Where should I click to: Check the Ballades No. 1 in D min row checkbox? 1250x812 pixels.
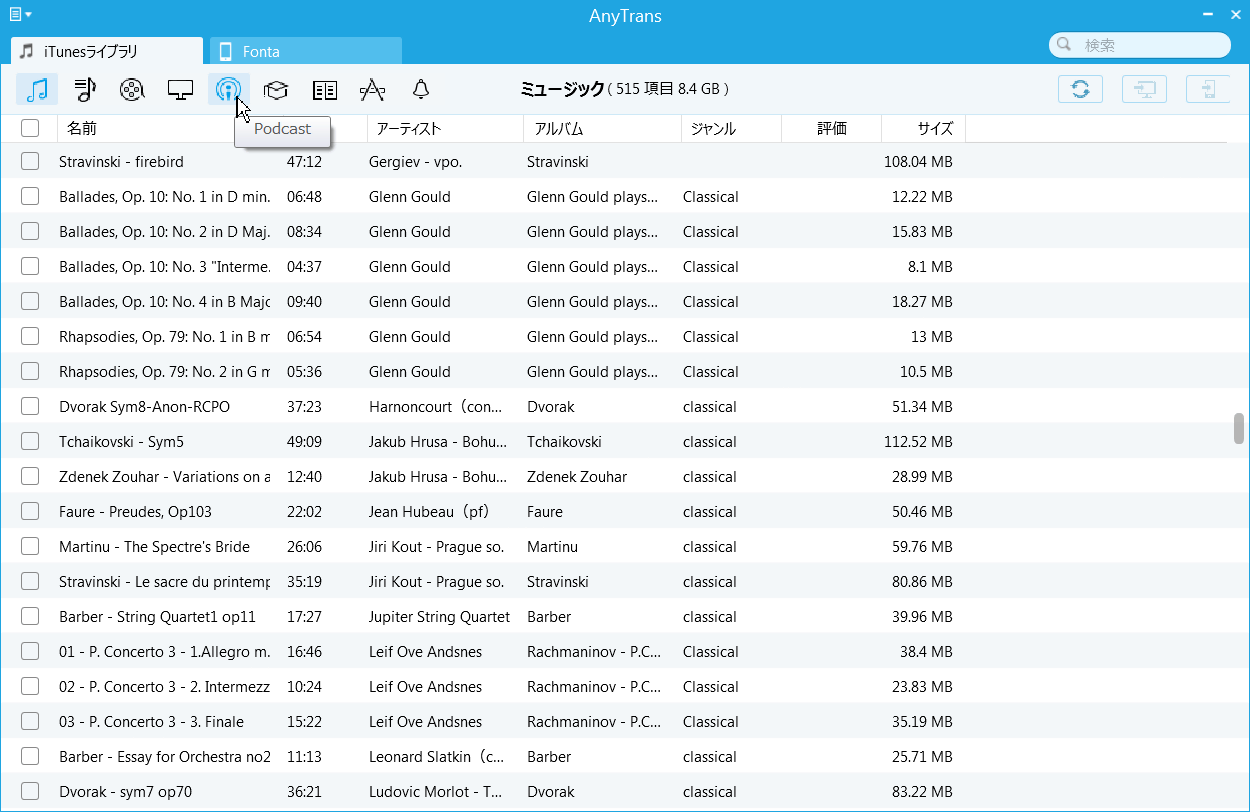[x=30, y=196]
